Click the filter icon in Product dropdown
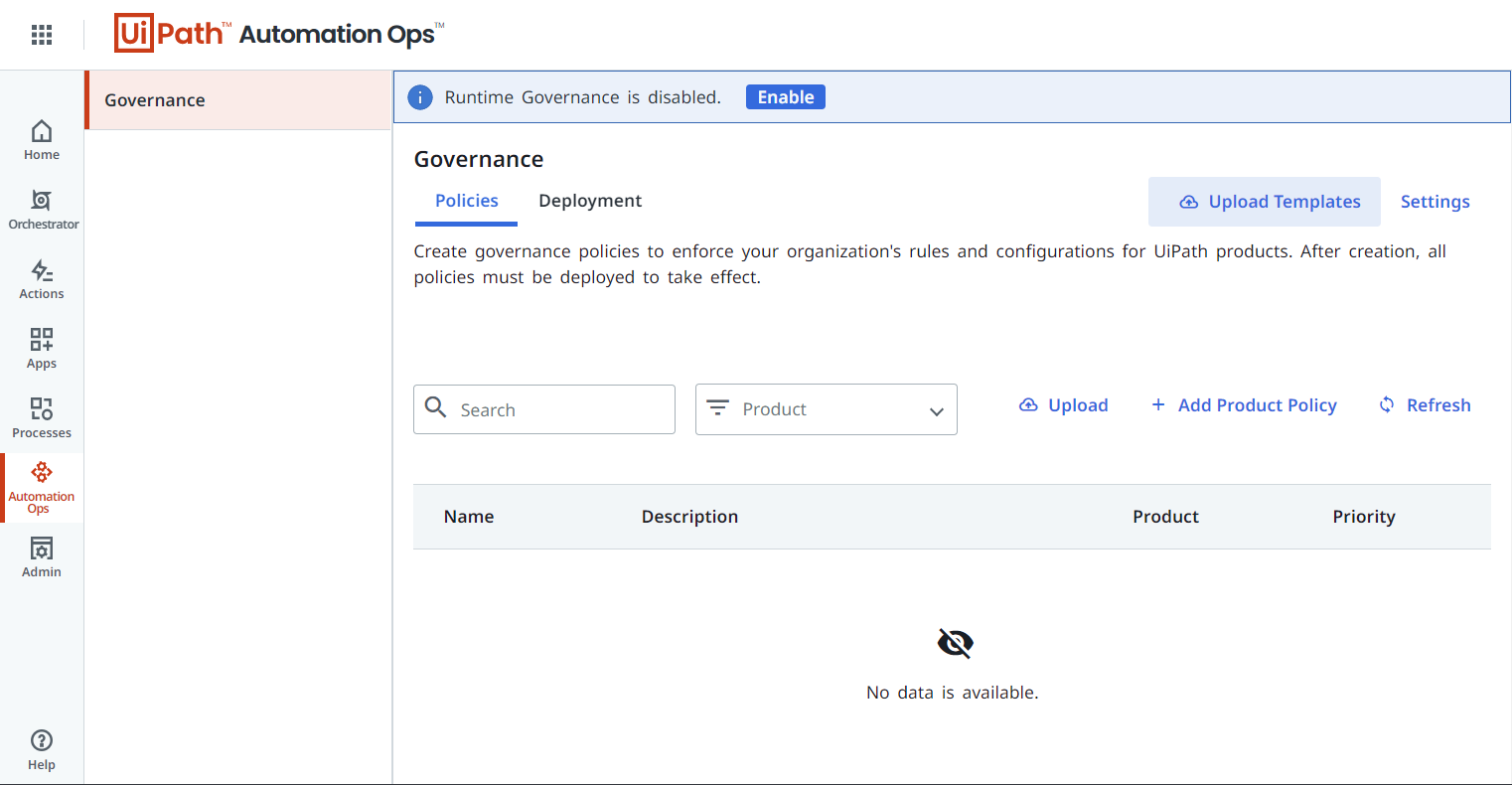Viewport: 1512px width, 785px height. 717,407
